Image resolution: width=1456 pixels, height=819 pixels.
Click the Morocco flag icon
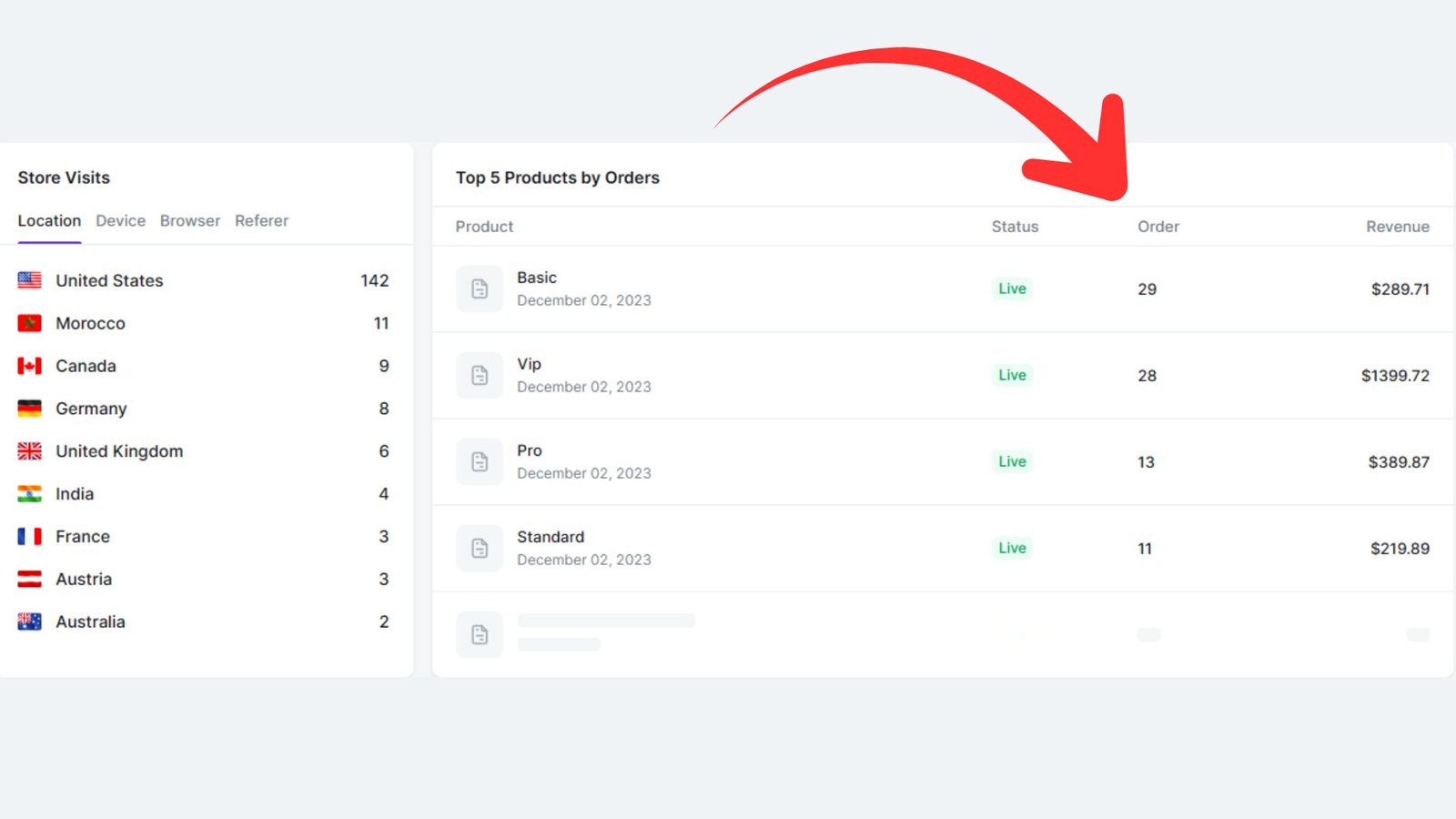click(30, 323)
